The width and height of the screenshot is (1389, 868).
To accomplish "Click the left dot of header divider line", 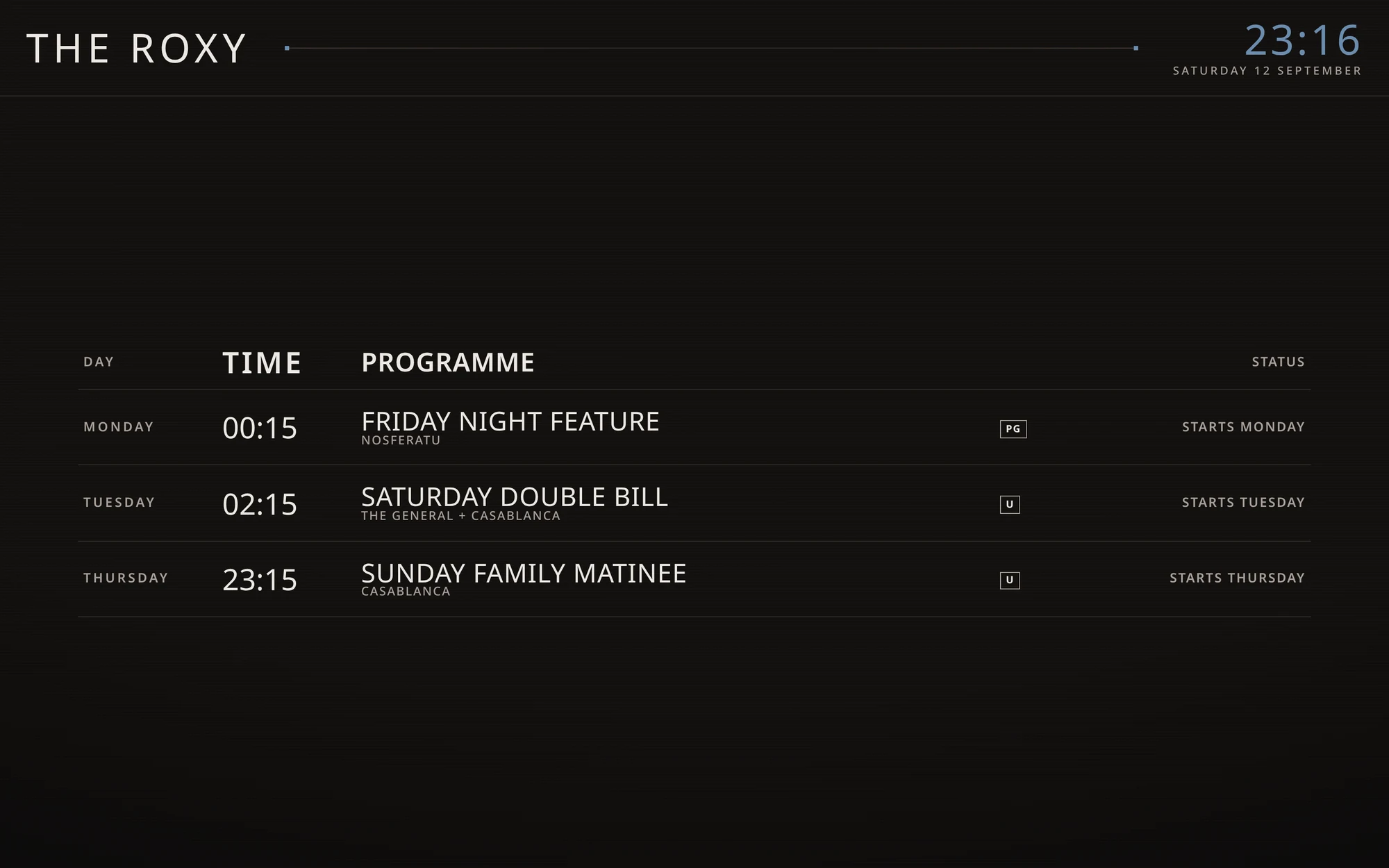I will [x=287, y=48].
